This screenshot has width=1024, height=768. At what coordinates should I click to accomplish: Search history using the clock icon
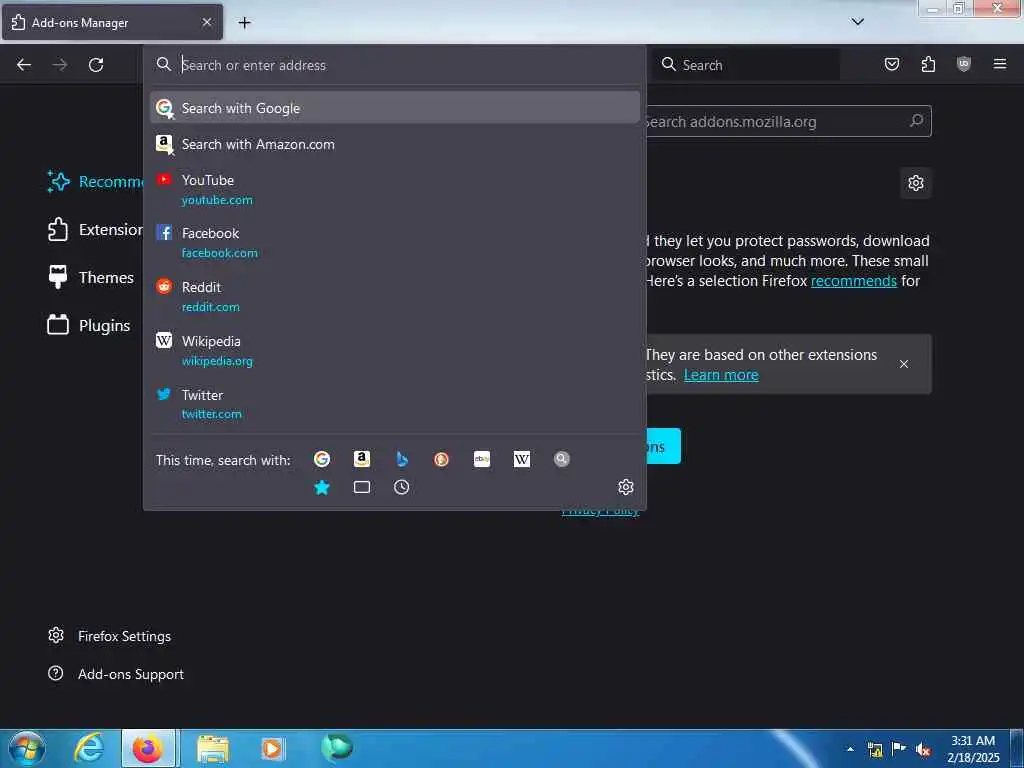[402, 487]
